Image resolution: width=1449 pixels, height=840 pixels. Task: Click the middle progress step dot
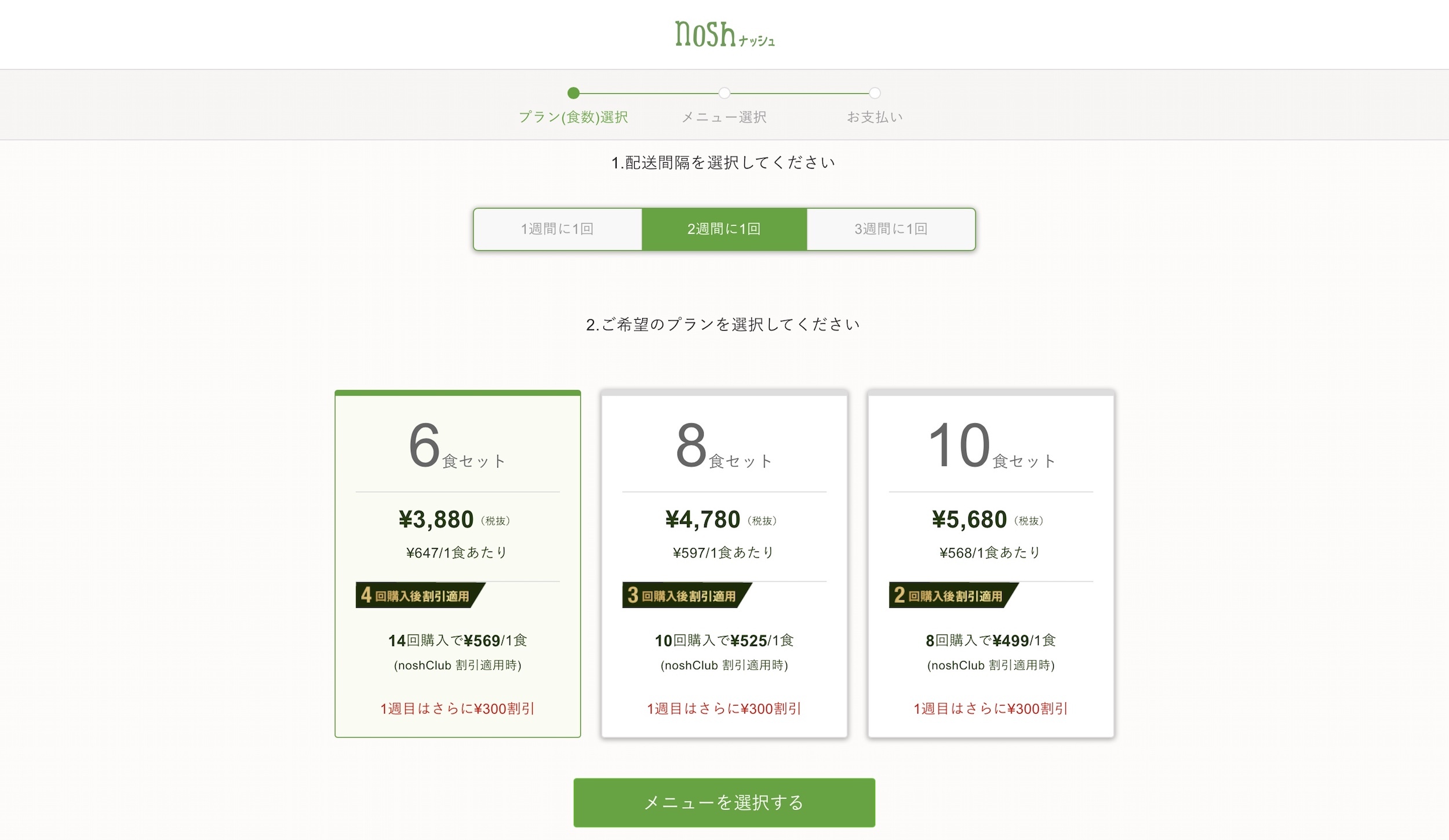coord(724,93)
